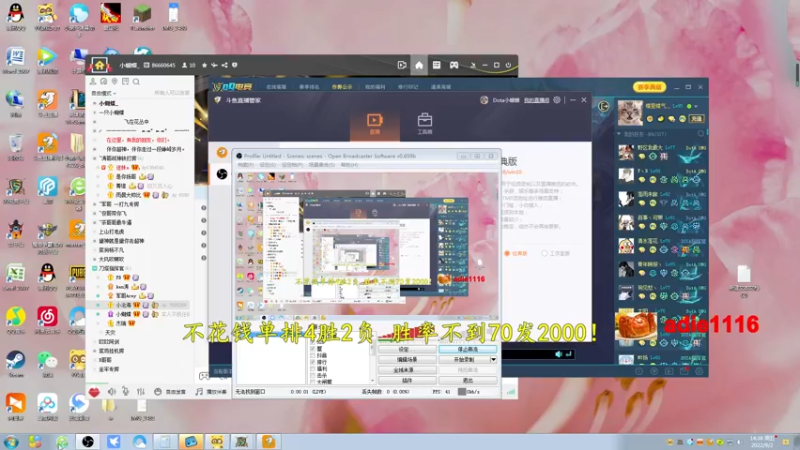
Task: Select the highlighted home icon in YY title bar
Action: tap(419, 65)
